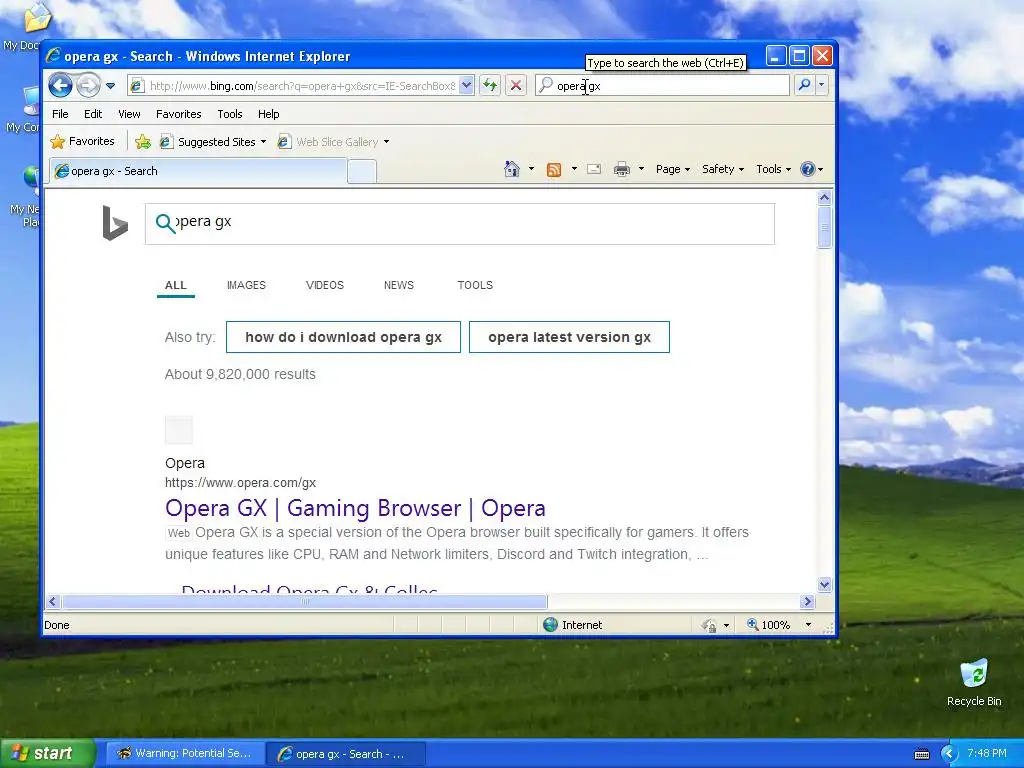Open the recent pages dropdown beside Forward

tap(110, 86)
